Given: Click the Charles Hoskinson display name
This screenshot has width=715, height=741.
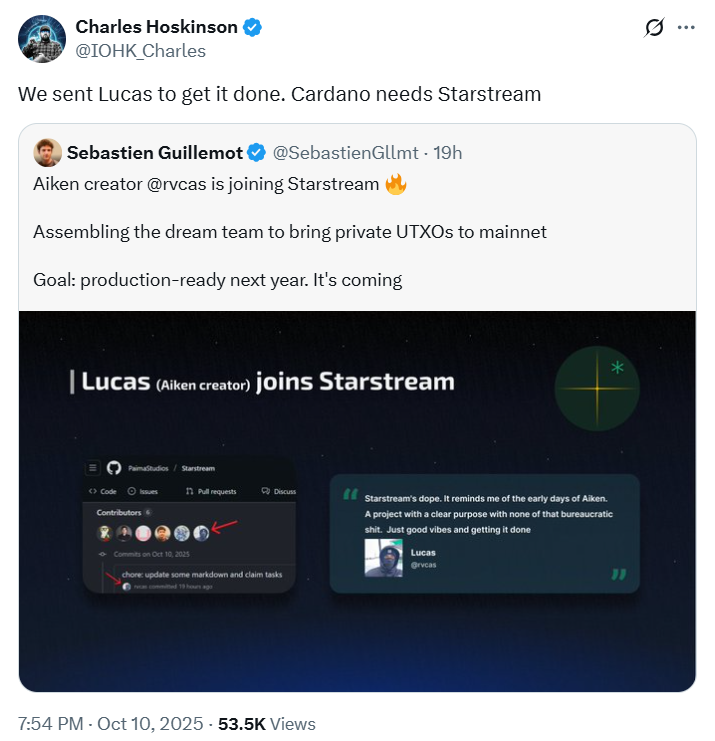Looking at the screenshot, I should coord(157,28).
